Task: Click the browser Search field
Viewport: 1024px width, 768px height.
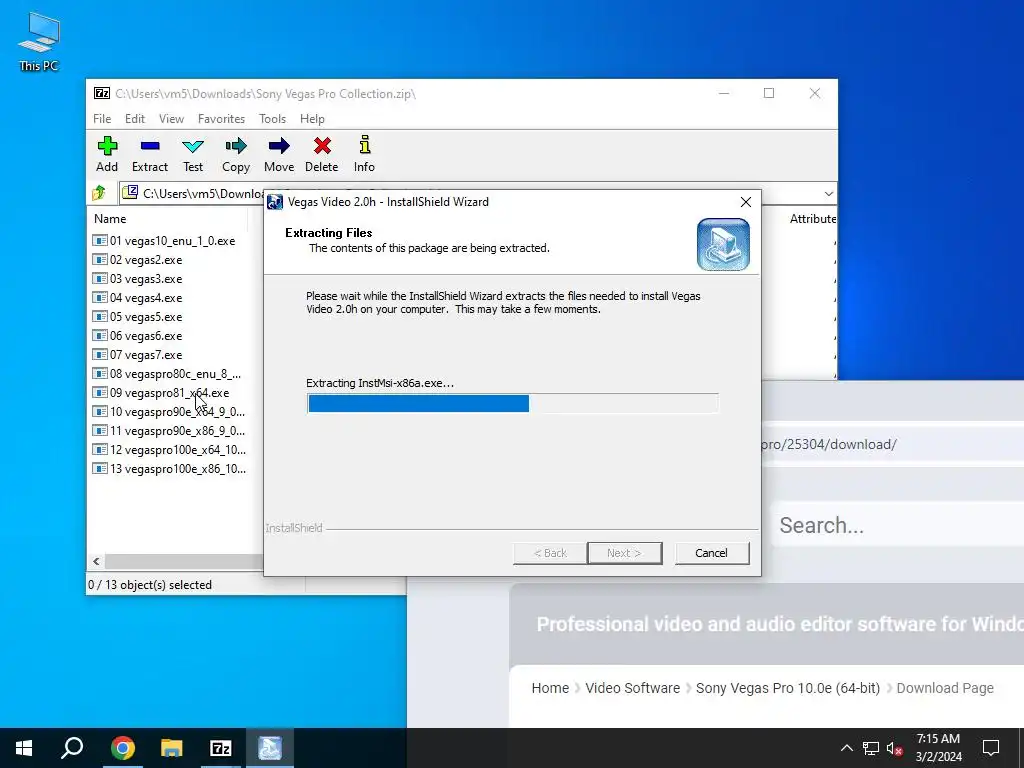Action: pos(898,525)
